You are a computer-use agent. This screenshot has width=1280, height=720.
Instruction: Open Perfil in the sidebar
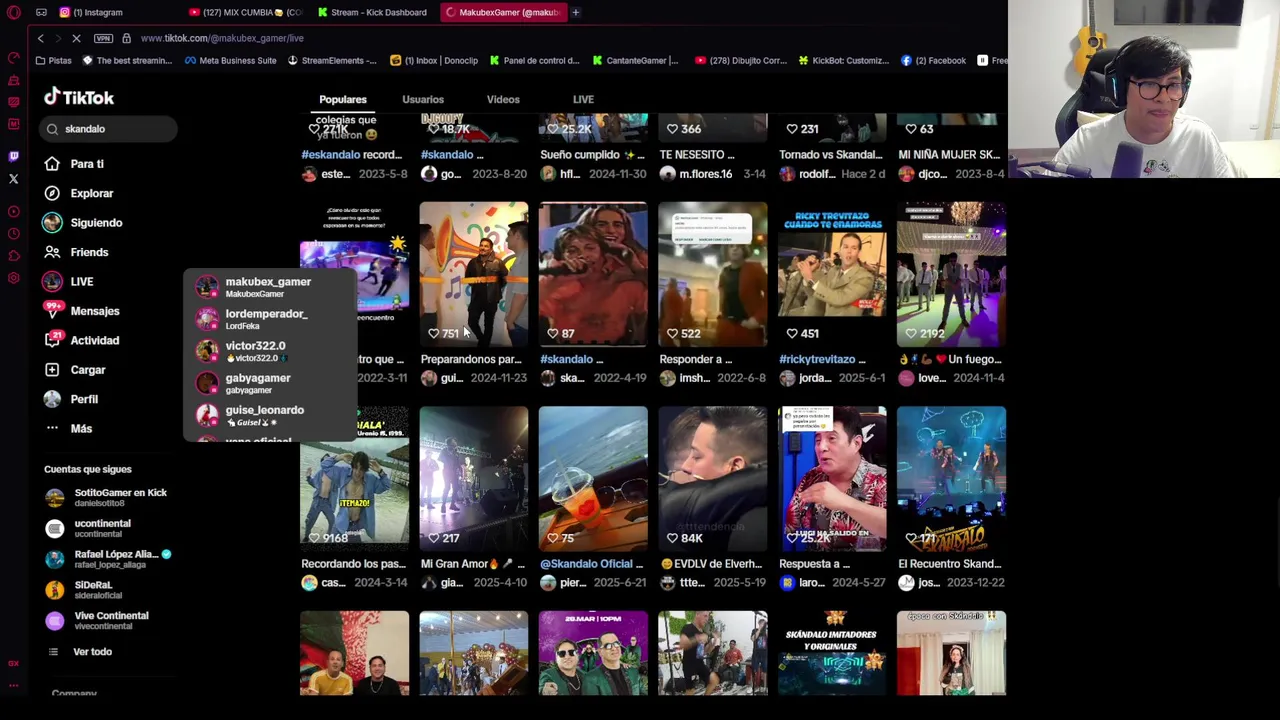pos(71,399)
